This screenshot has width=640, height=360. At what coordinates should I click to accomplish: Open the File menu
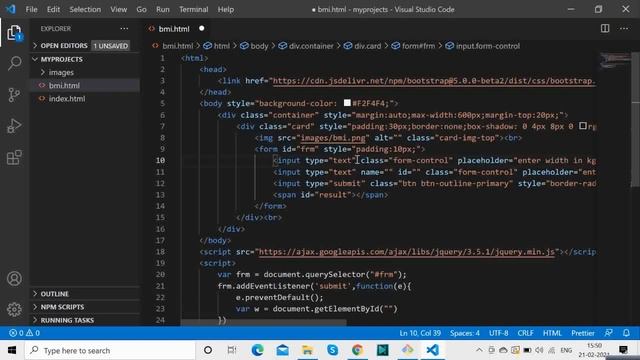[31, 9]
